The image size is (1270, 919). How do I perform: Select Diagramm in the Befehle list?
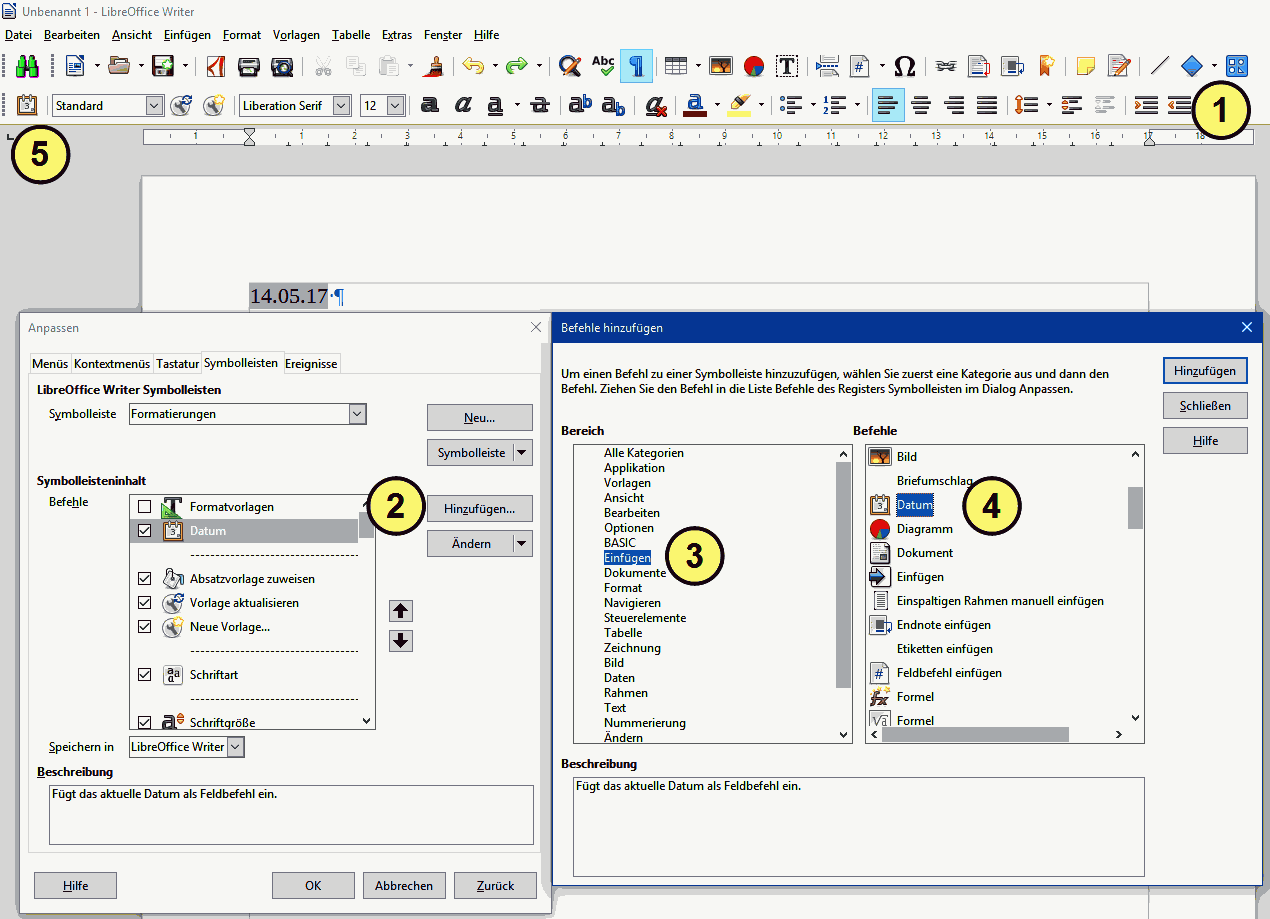pyautogui.click(x=924, y=529)
